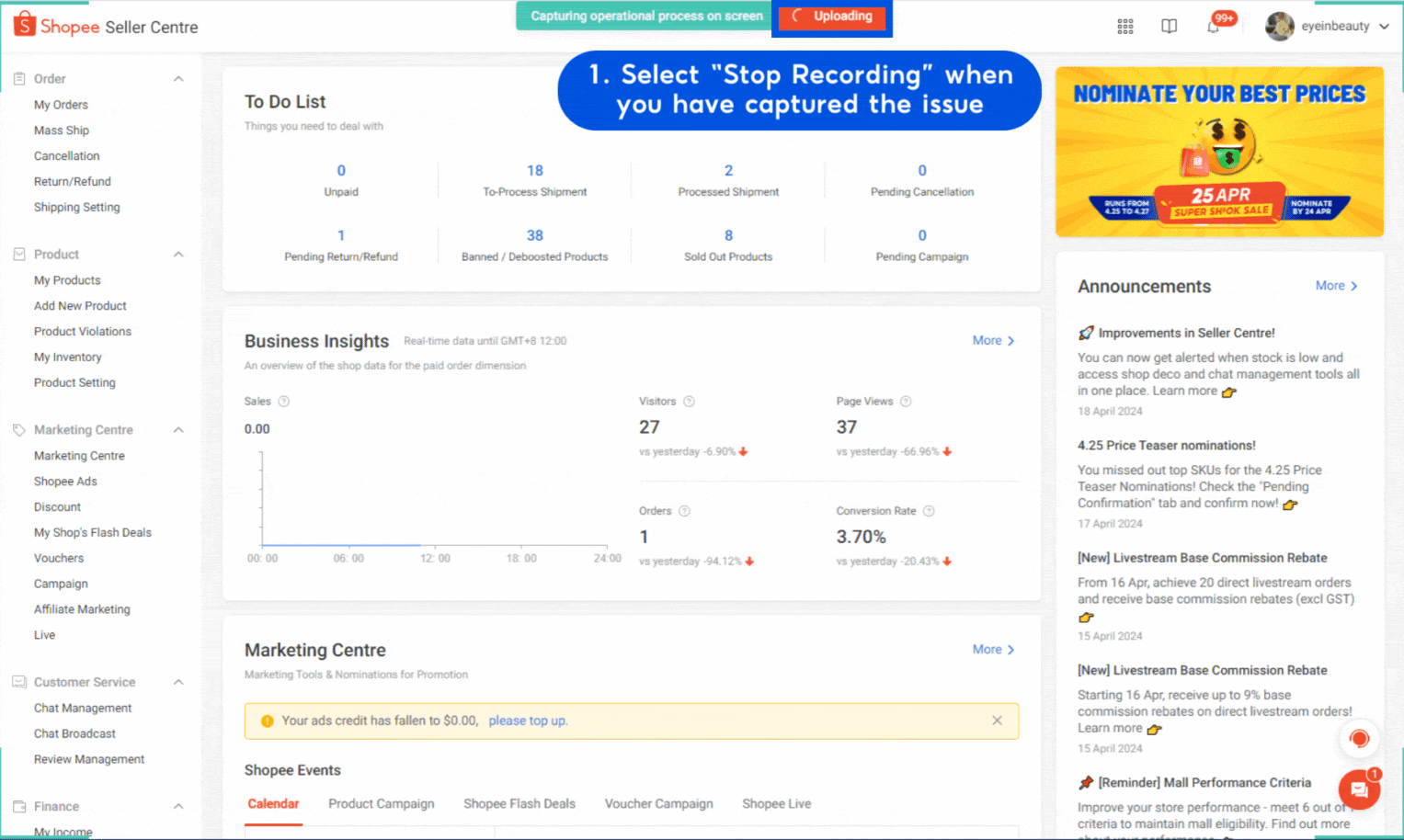This screenshot has width=1404, height=840.
Task: Collapse the Marketing Centre sidebar section
Action: point(178,429)
